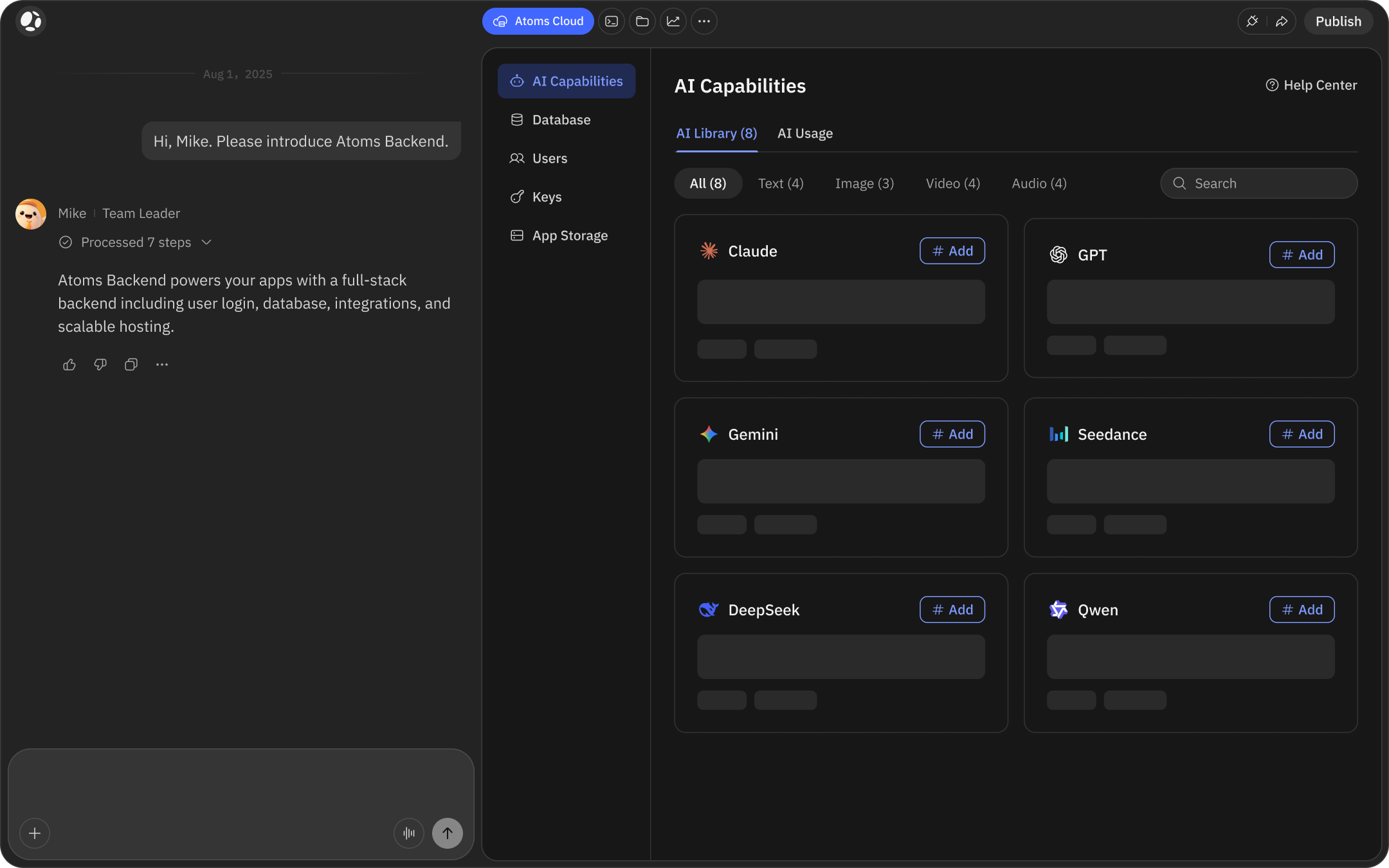The image size is (1389, 868).
Task: Open Users in the sidebar
Action: pyautogui.click(x=567, y=158)
